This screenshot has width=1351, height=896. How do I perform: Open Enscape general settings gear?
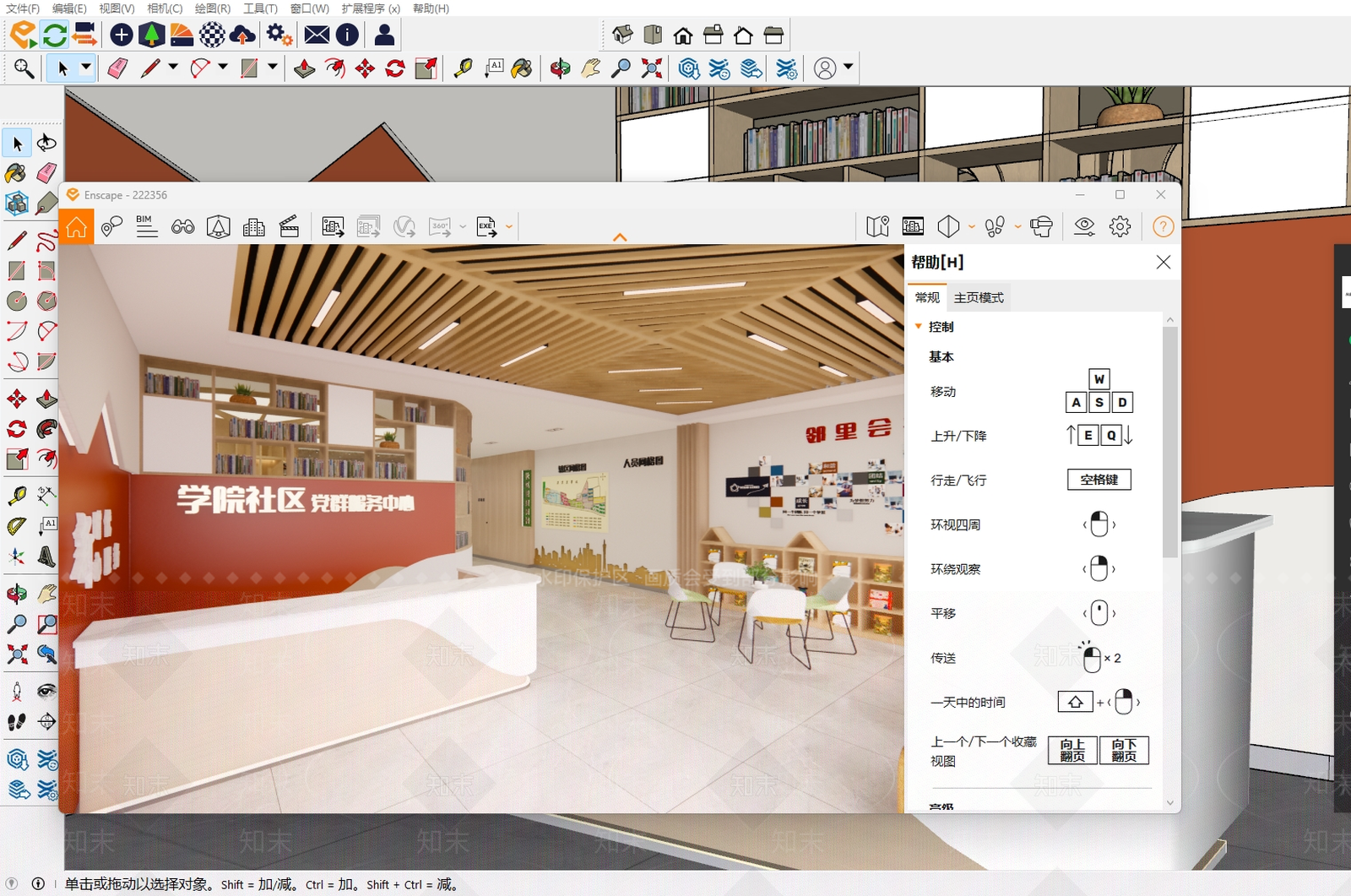[1120, 226]
